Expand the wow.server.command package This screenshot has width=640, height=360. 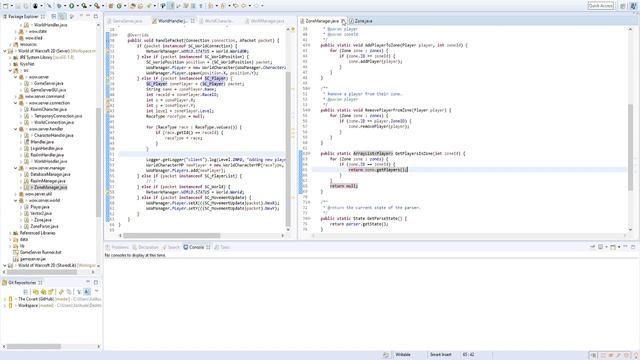coord(16,96)
